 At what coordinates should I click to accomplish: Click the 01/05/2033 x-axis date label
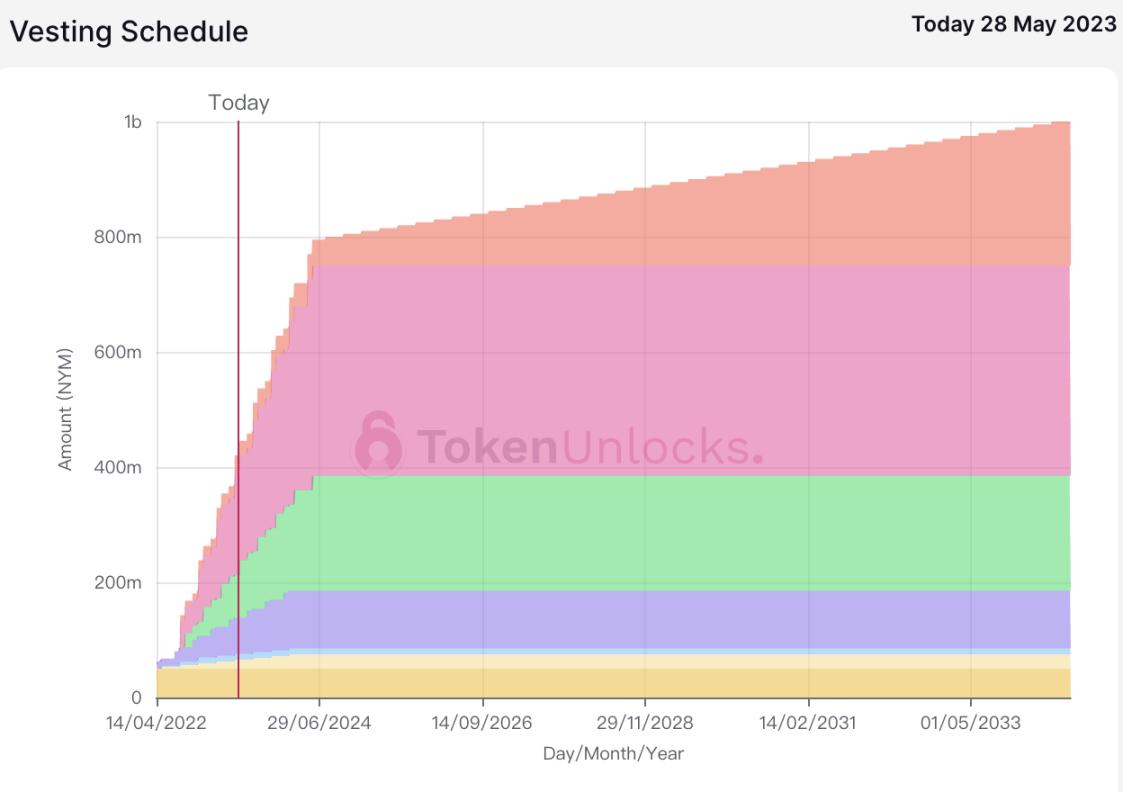971,723
